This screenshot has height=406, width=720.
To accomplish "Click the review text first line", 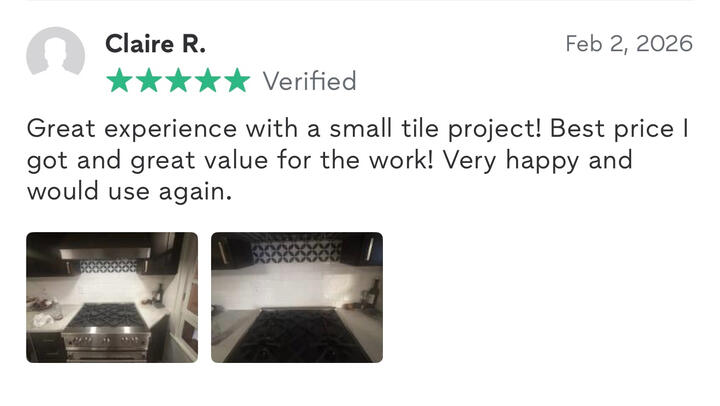I will pyautogui.click(x=358, y=129).
